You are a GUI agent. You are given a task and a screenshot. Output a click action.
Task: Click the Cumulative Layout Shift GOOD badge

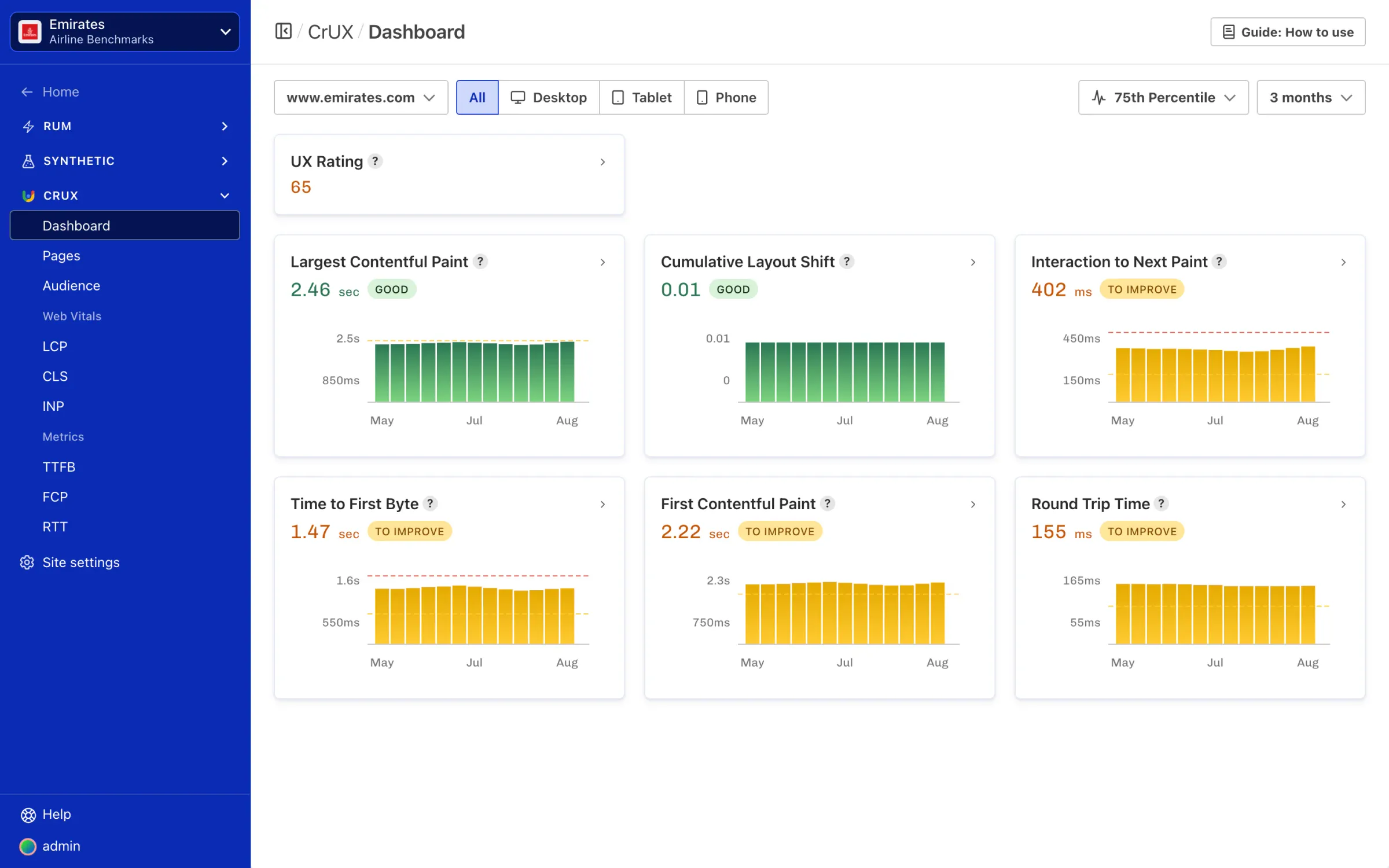tap(733, 289)
